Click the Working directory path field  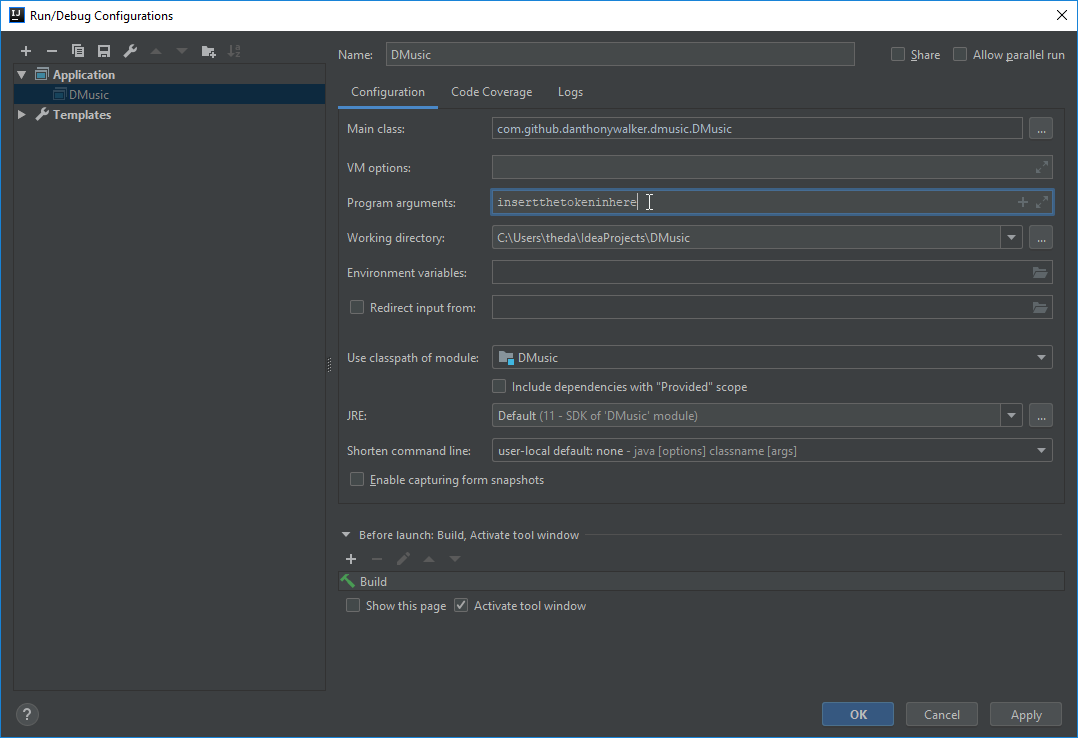(x=746, y=238)
